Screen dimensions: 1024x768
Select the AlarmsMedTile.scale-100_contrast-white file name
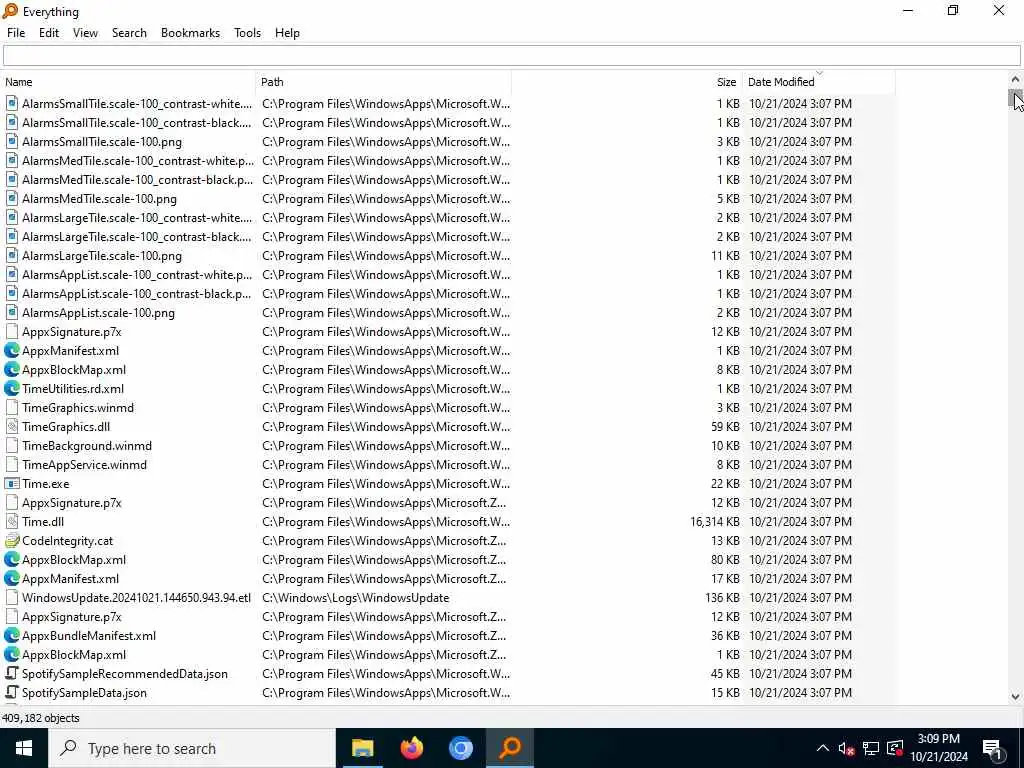pos(137,161)
